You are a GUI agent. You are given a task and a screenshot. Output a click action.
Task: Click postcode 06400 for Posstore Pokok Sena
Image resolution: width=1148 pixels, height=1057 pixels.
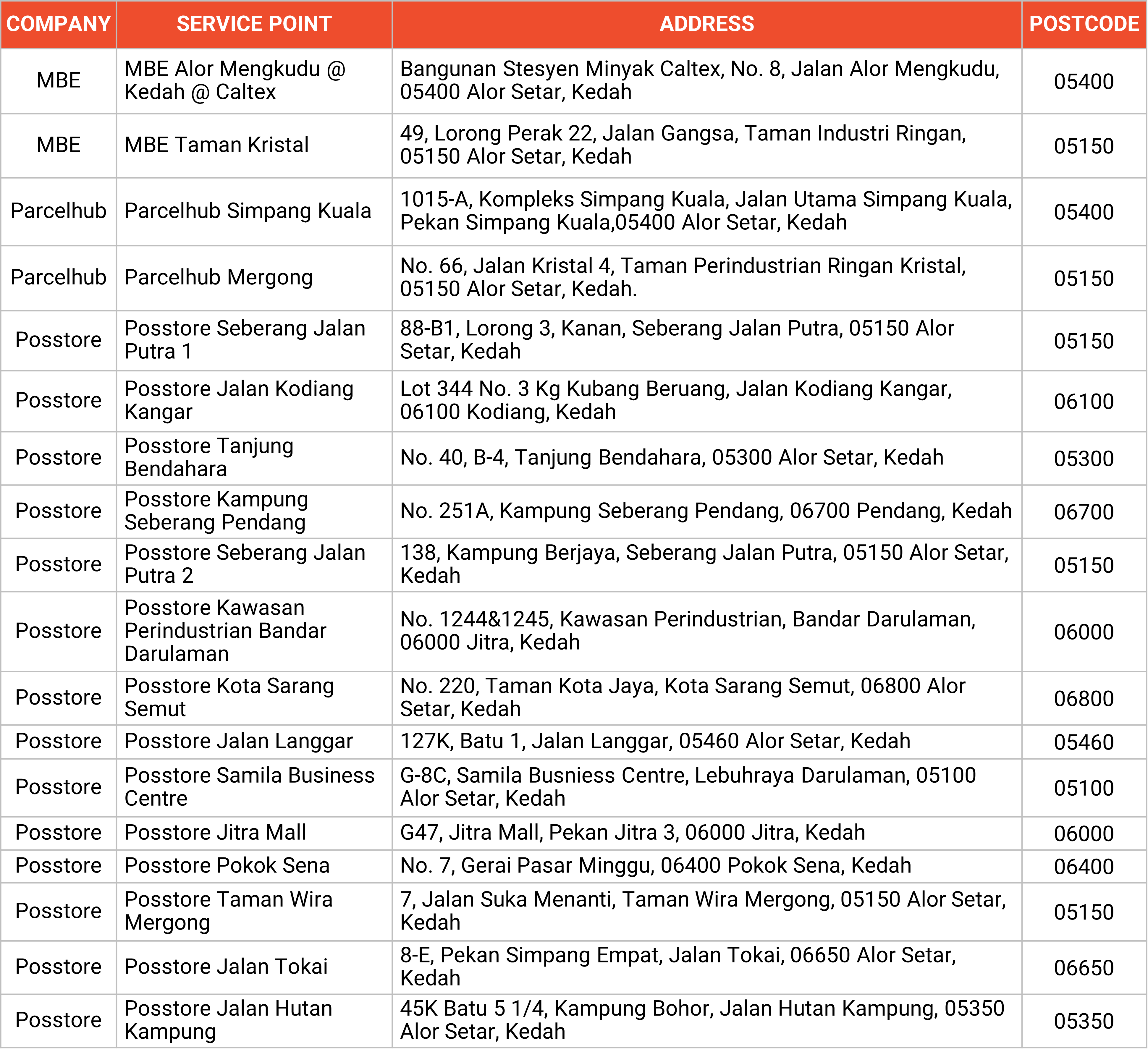(1084, 865)
